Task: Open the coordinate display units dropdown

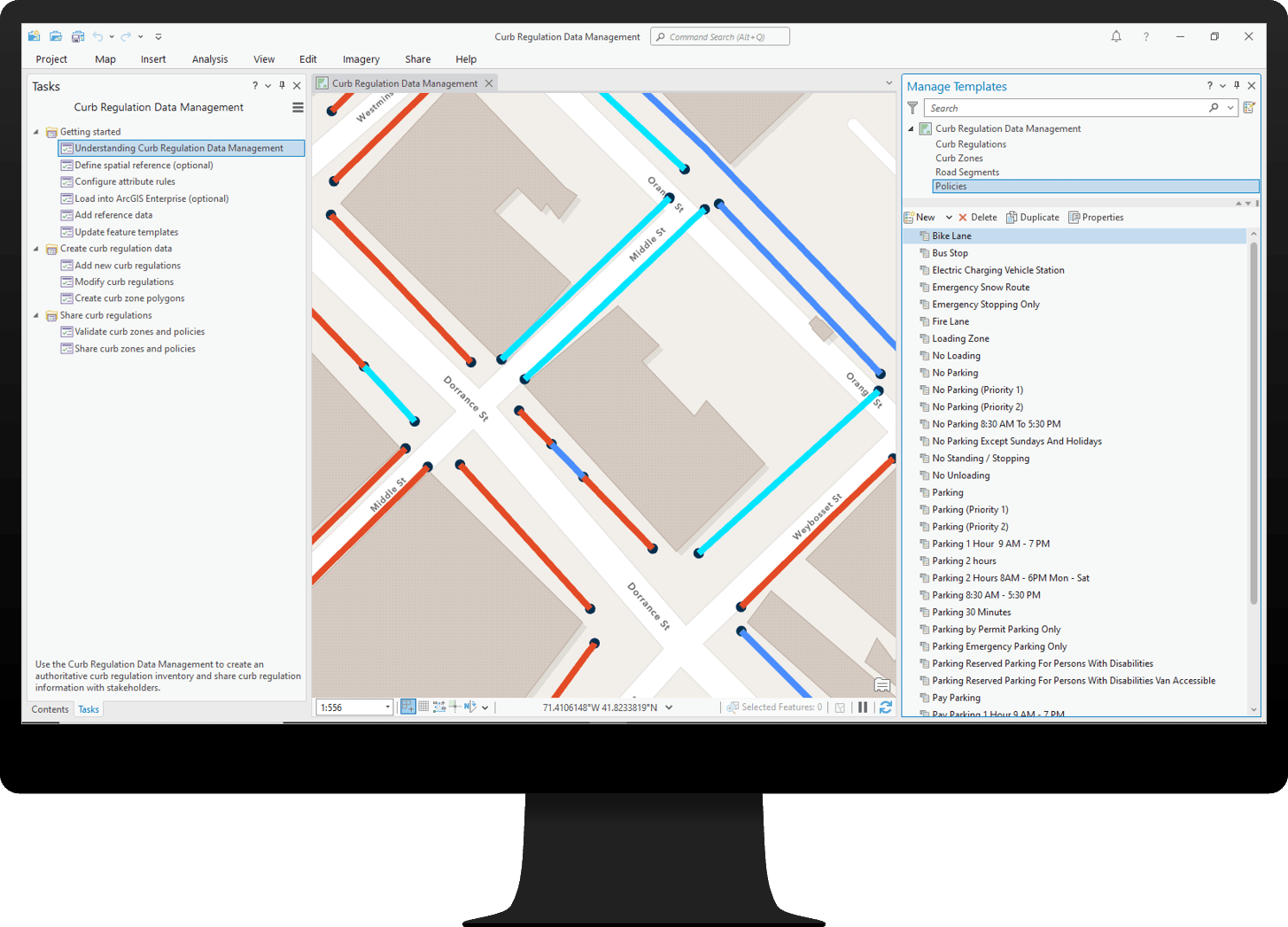Action: point(669,707)
